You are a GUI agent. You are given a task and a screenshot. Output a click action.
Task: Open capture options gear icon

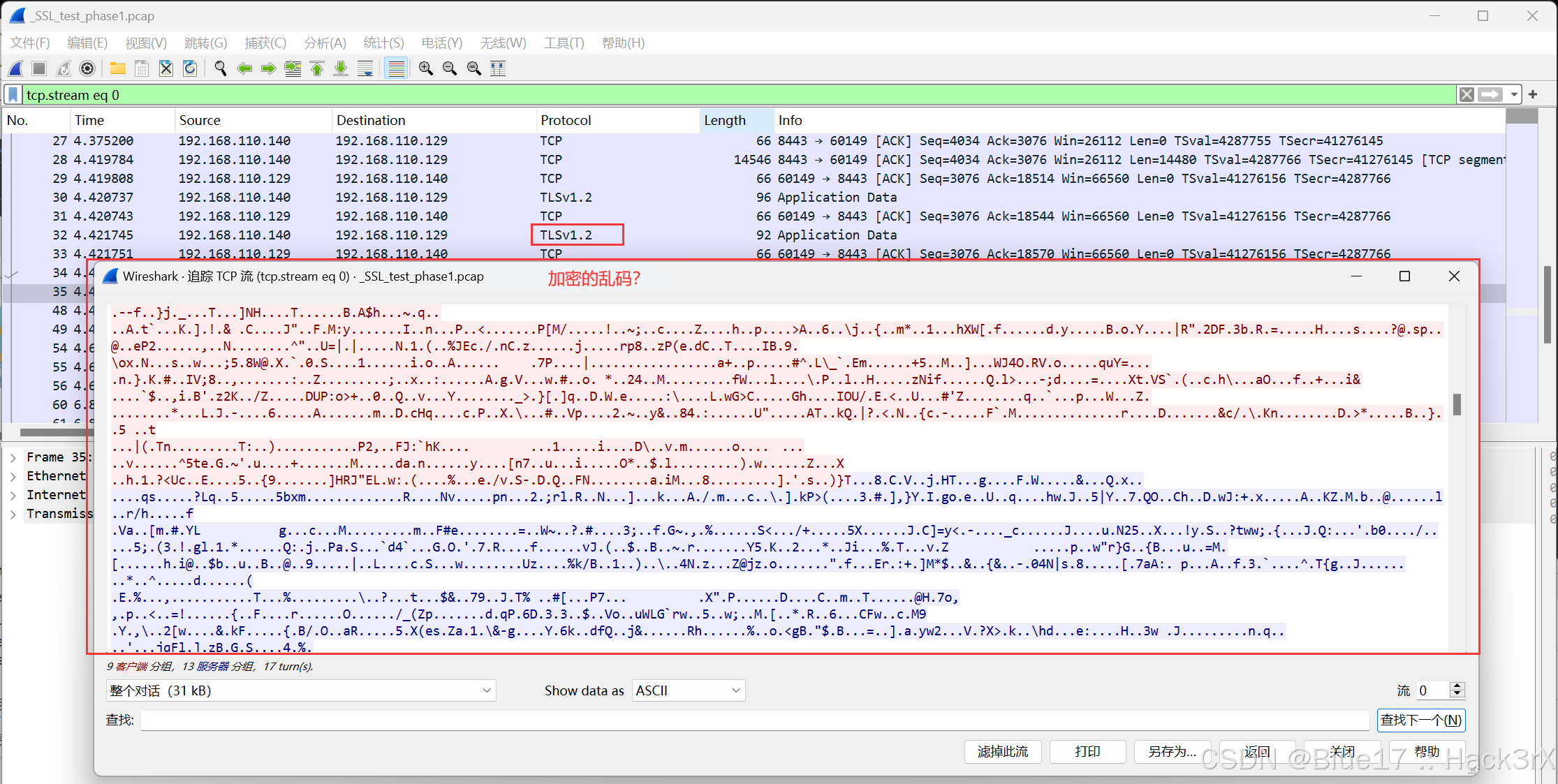(x=87, y=68)
